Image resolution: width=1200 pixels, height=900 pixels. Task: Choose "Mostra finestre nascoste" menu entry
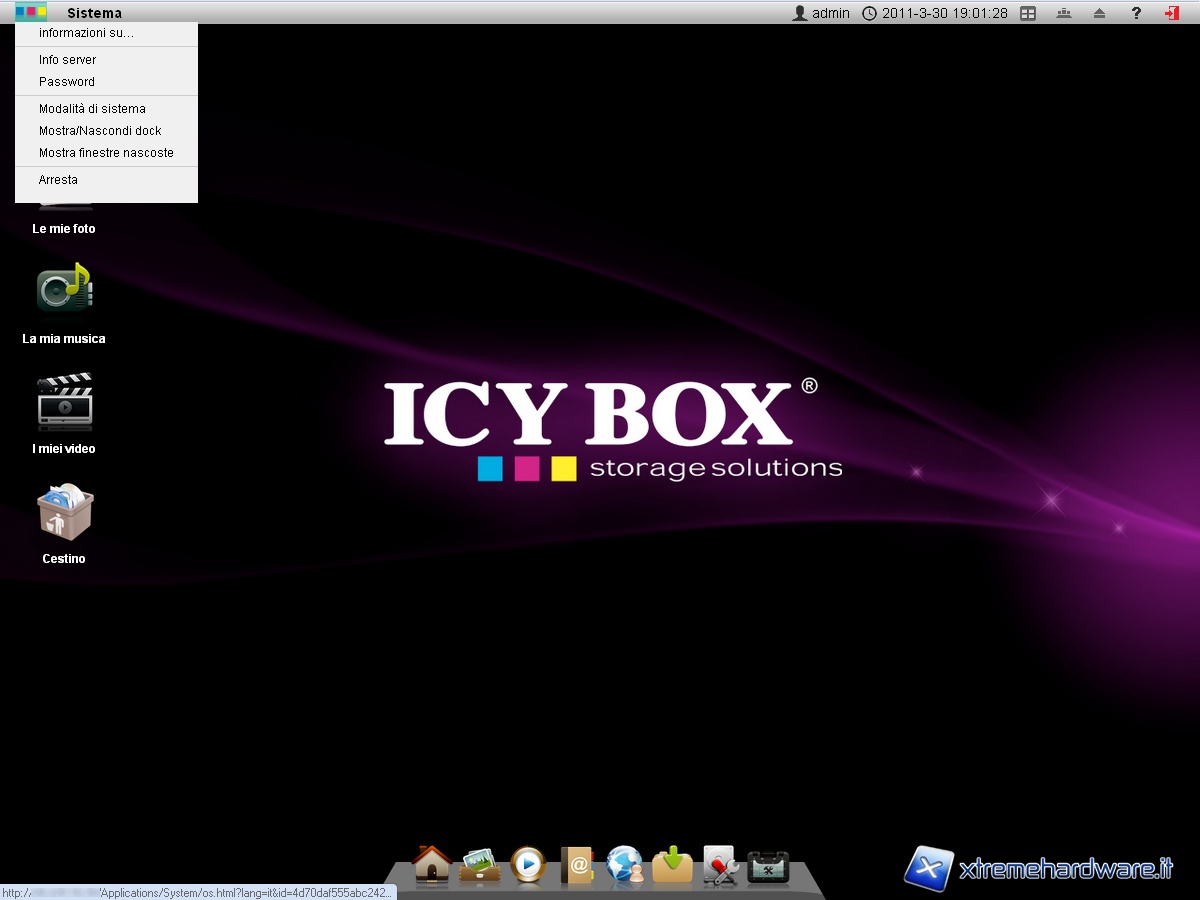click(x=106, y=153)
